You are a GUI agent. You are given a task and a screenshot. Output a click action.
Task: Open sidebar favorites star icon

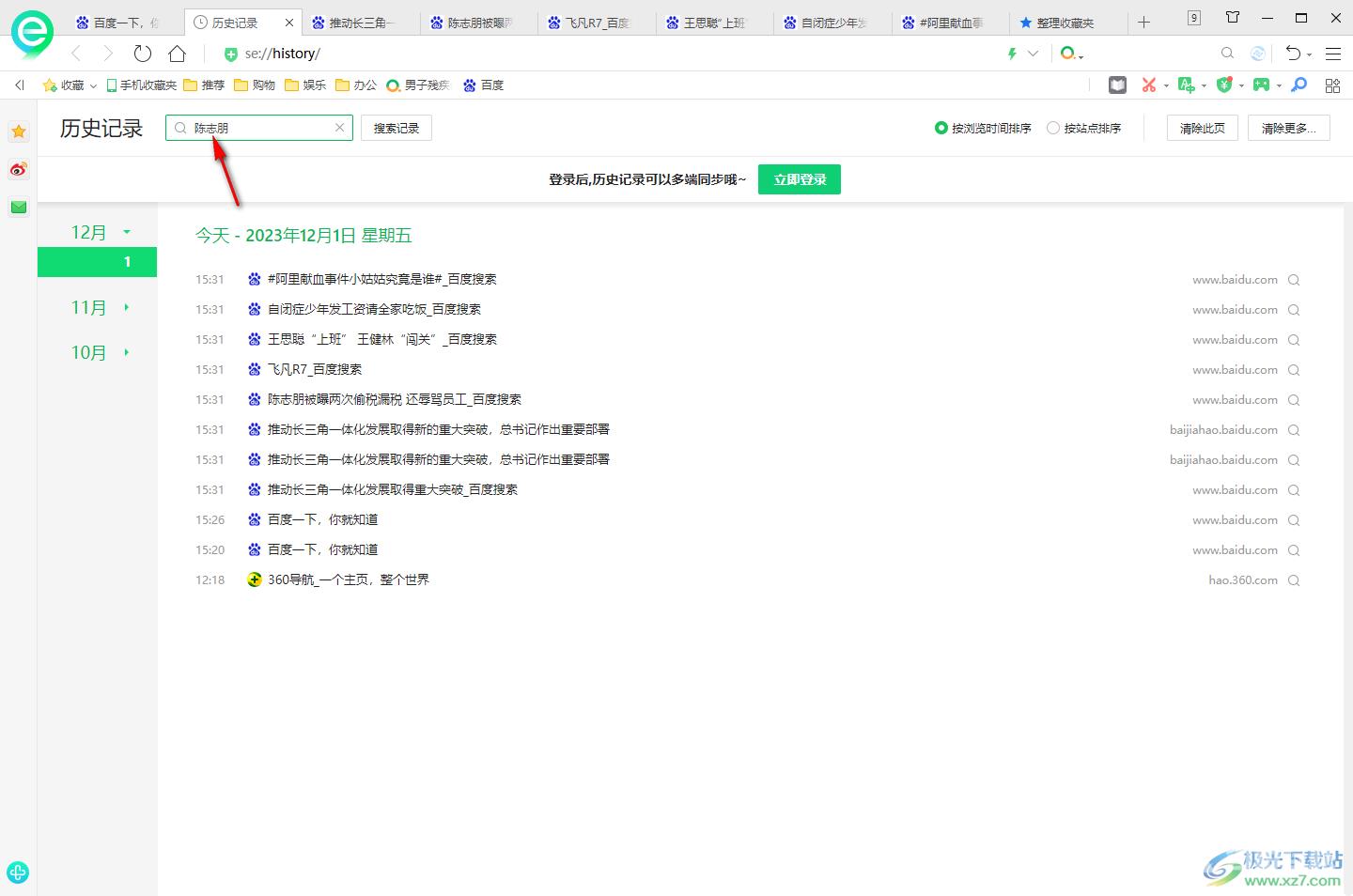(x=19, y=132)
